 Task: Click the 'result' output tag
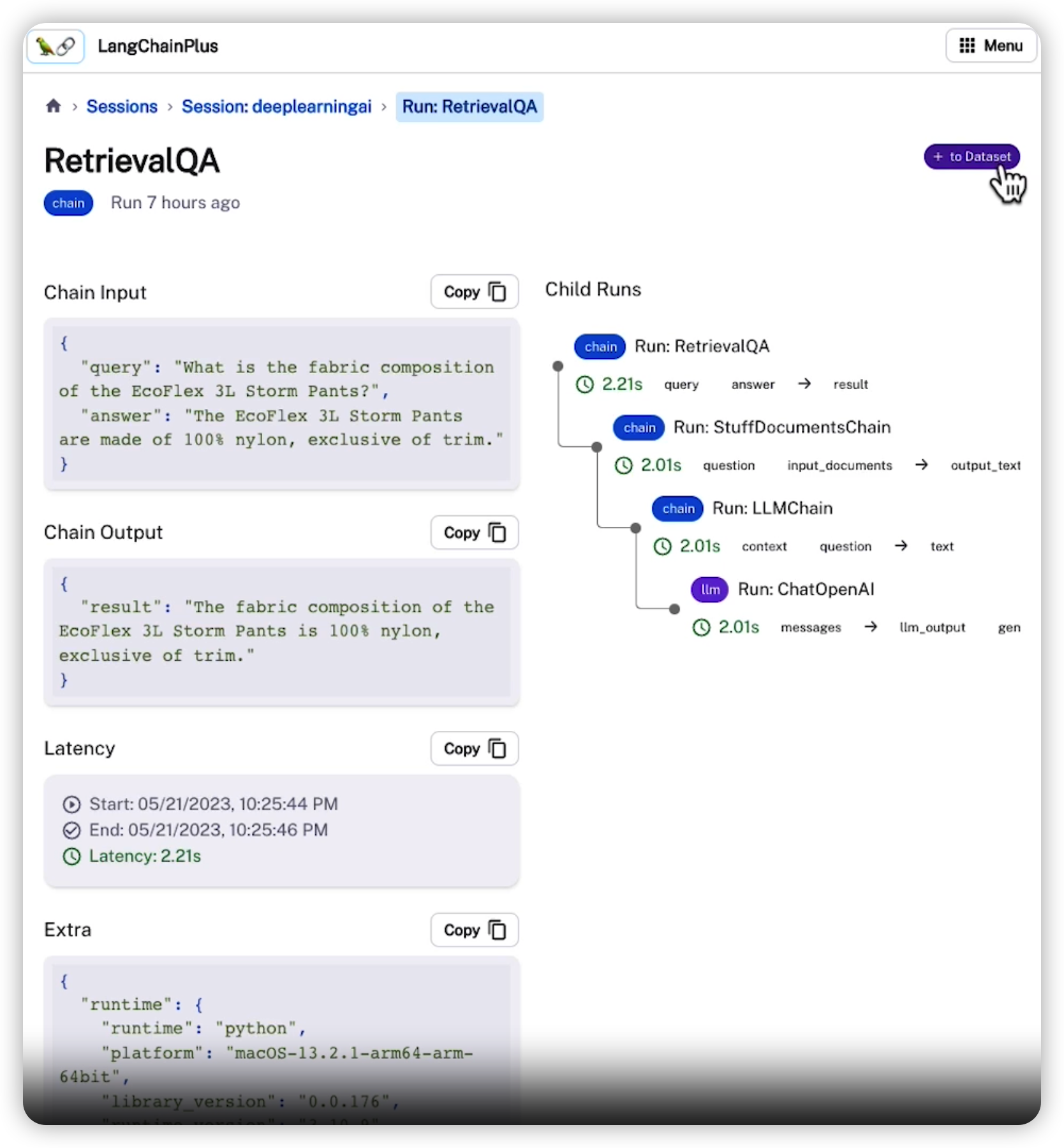[850, 385]
